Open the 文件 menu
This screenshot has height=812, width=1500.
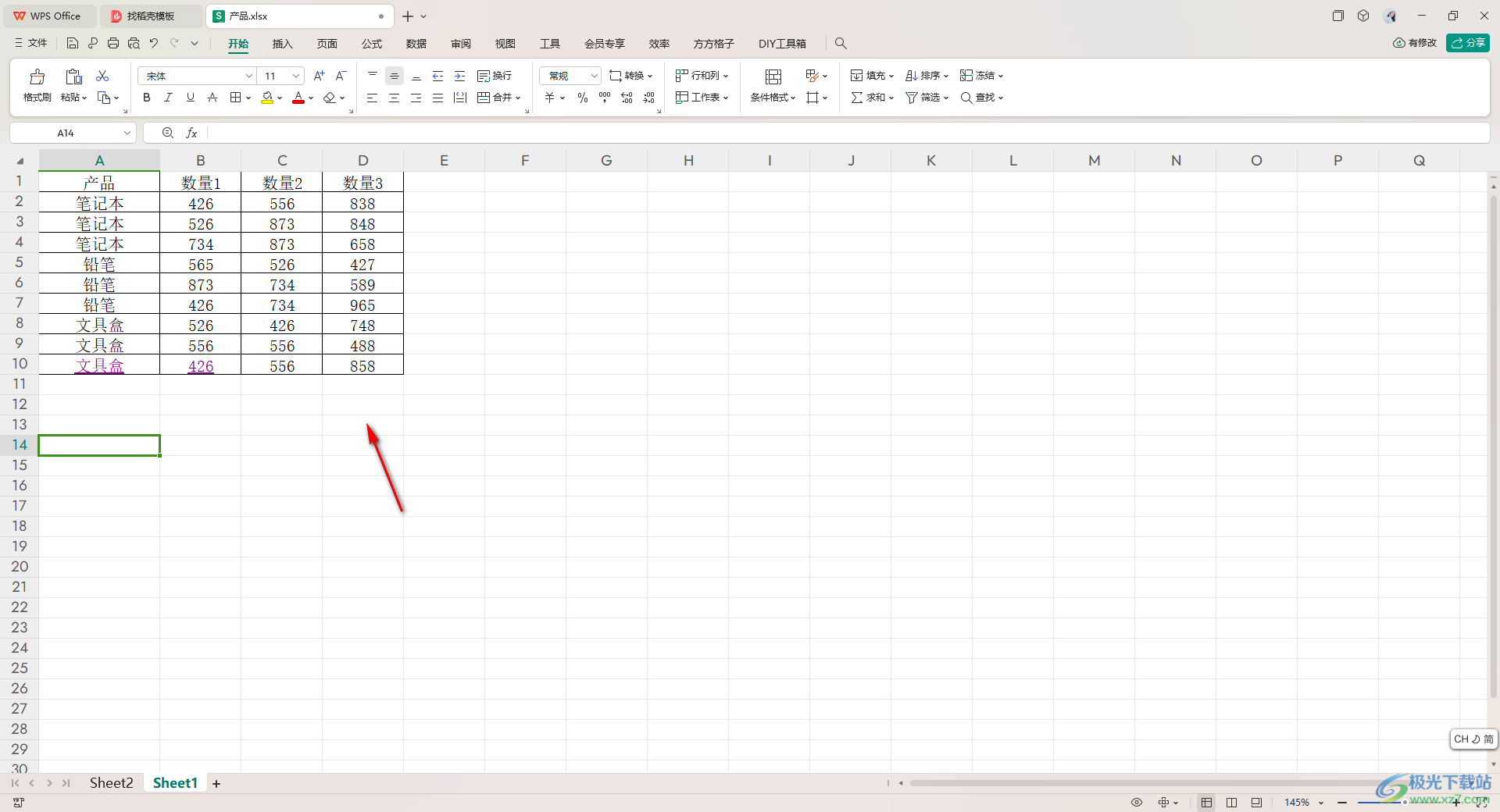tap(31, 43)
